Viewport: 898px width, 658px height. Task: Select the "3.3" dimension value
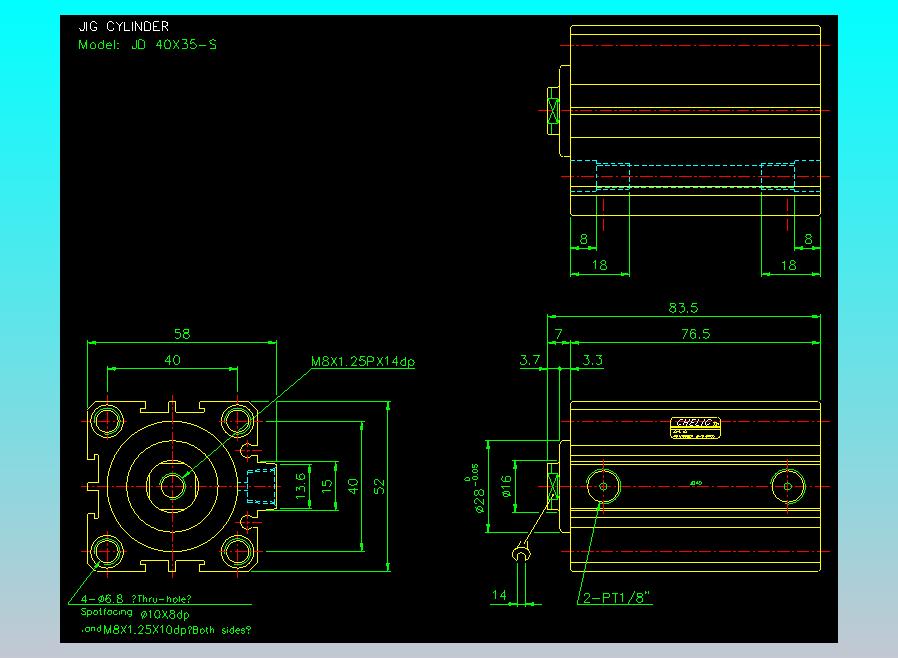pos(593,360)
